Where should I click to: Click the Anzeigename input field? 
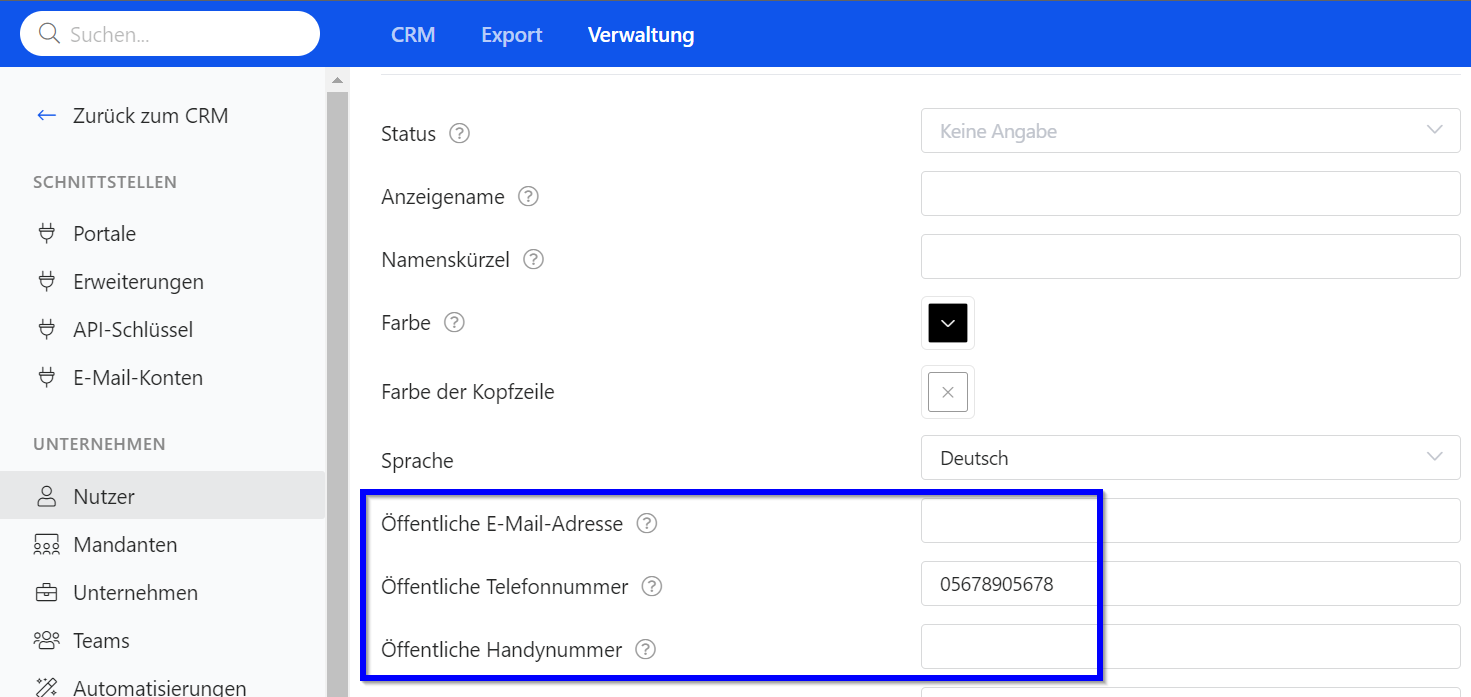[1190, 194]
